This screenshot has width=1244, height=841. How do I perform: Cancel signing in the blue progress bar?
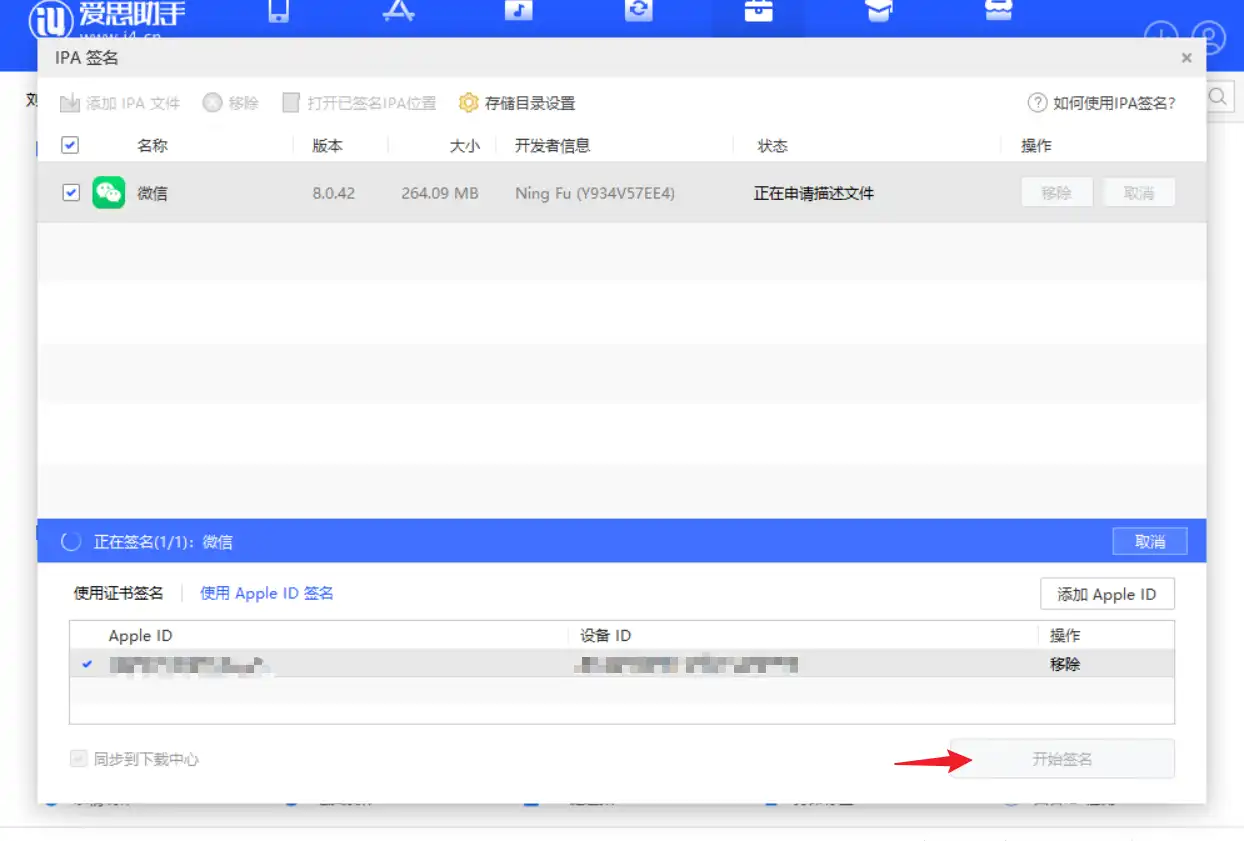[x=1149, y=541]
